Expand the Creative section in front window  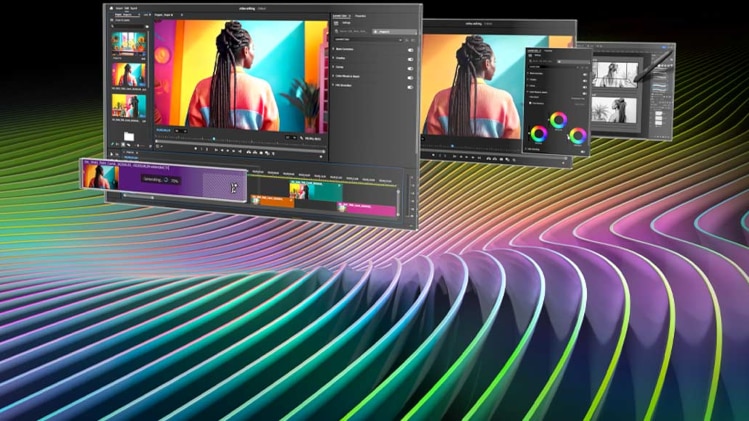(333, 58)
